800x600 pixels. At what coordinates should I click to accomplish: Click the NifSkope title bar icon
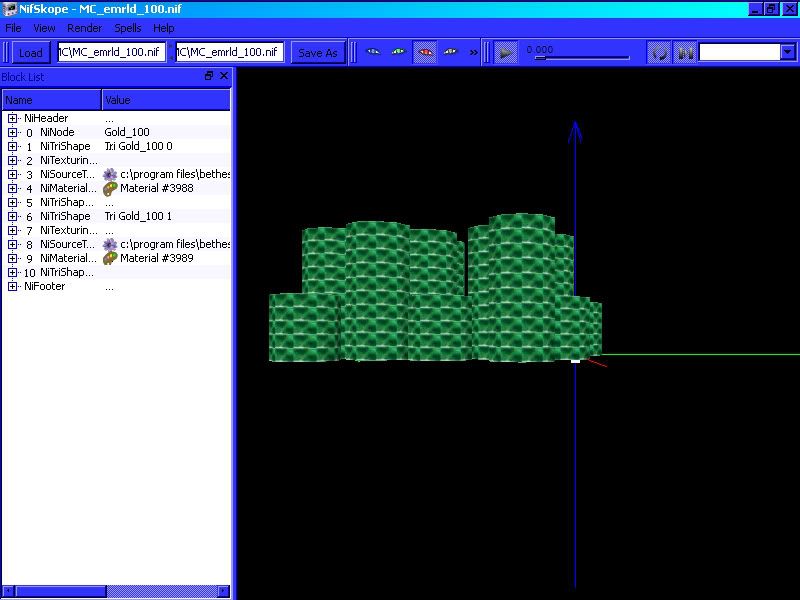[x=10, y=9]
